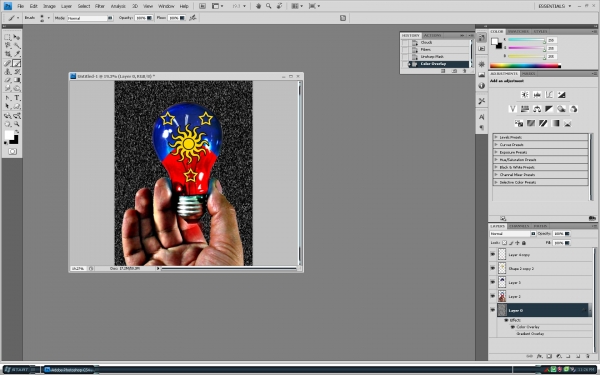The width and height of the screenshot is (600, 375).
Task: Hide Layer 0 visibility eye
Action: coord(492,310)
